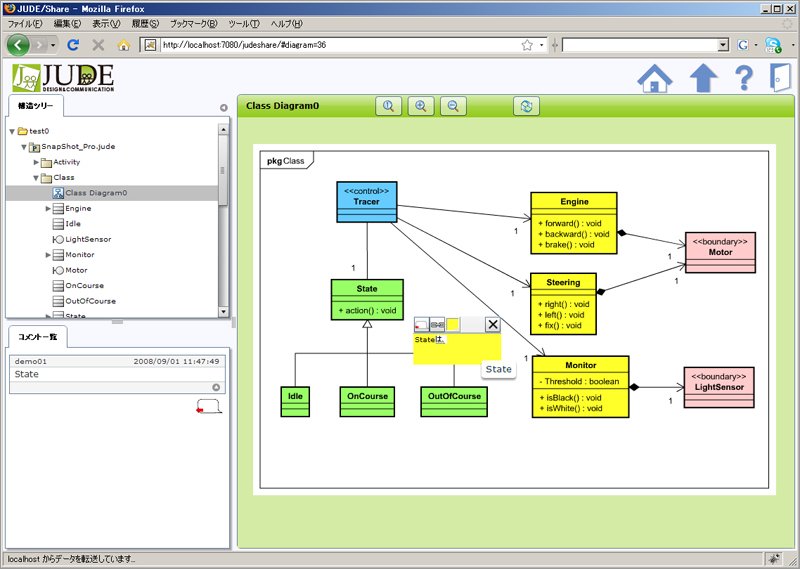Close the sticky note editor
The image size is (800, 569).
click(492, 324)
